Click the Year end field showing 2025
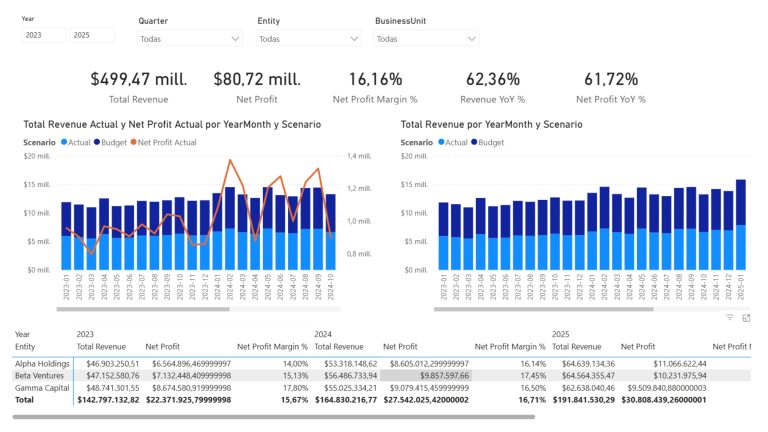Screen dimensions: 768x432 92,35
